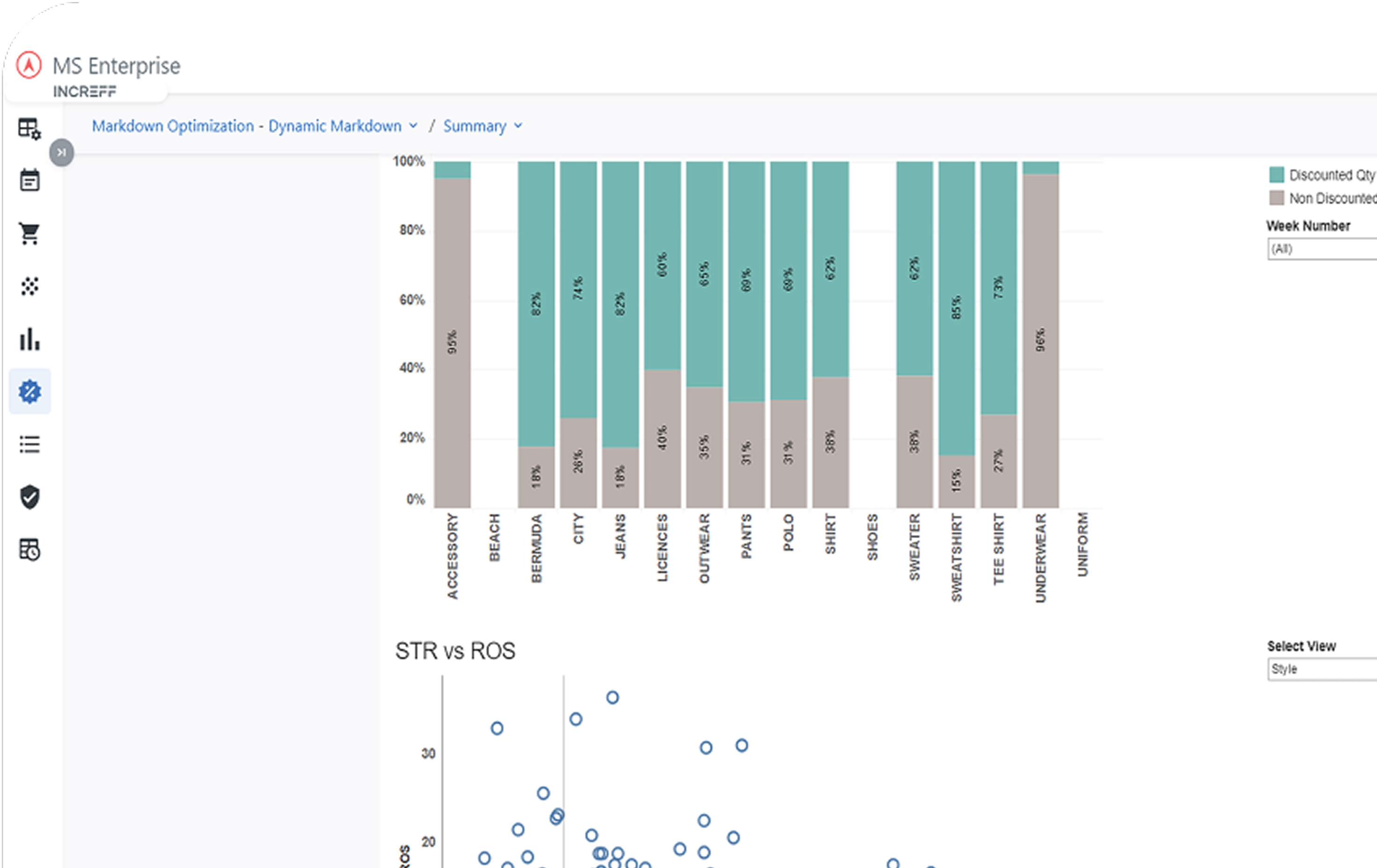Select the markdown discount badge sidebar icon
1377x868 pixels.
pos(30,392)
